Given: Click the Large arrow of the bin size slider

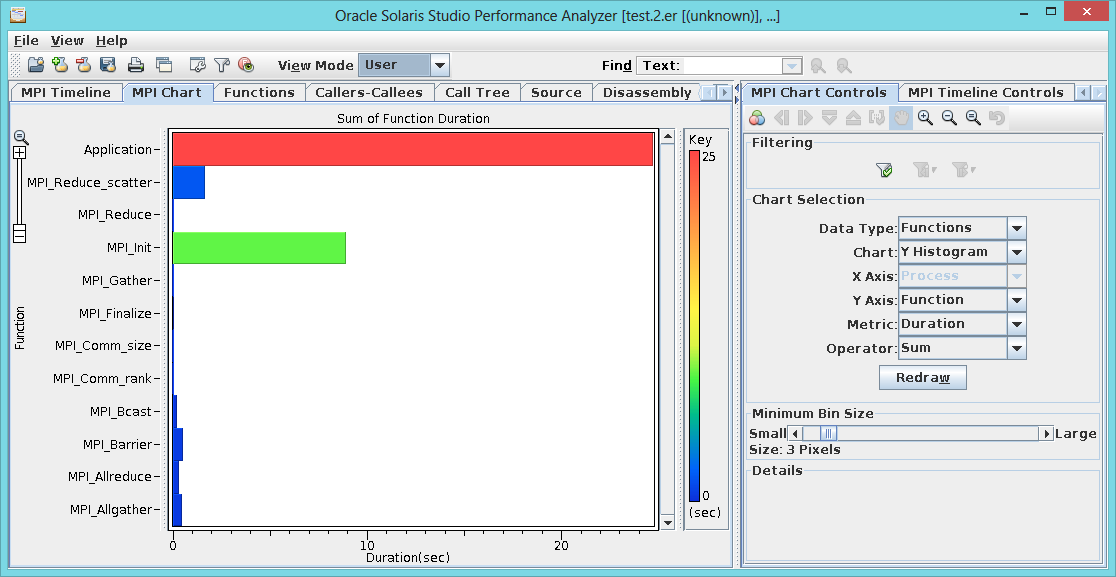Looking at the screenshot, I should 1046,433.
